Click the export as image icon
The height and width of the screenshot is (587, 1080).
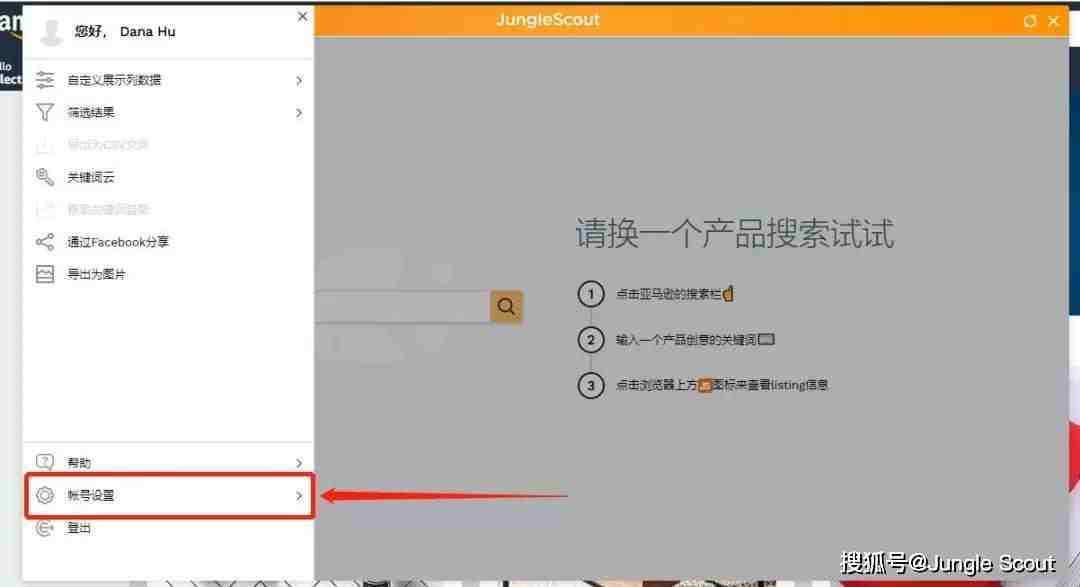45,274
